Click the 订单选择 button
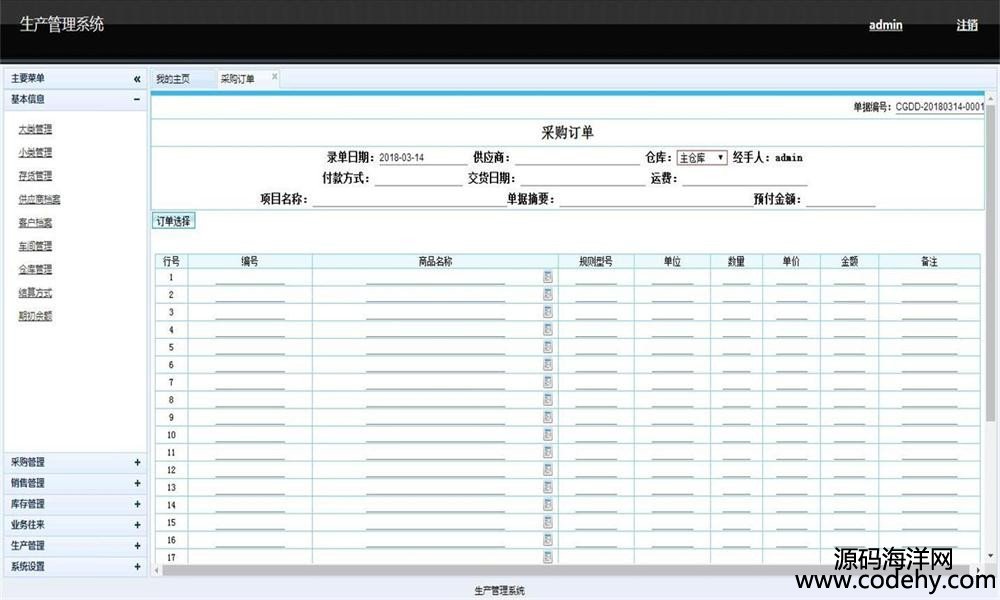This screenshot has height=600, width=1000. [173, 221]
